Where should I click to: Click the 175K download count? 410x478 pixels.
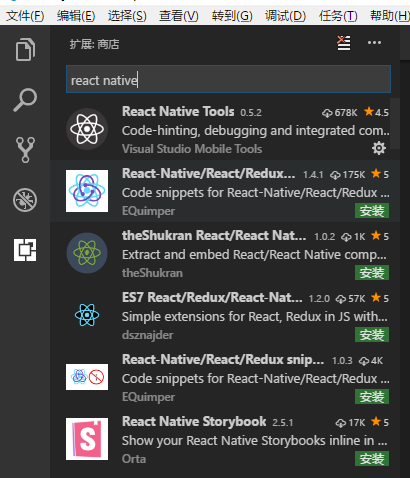coord(348,175)
